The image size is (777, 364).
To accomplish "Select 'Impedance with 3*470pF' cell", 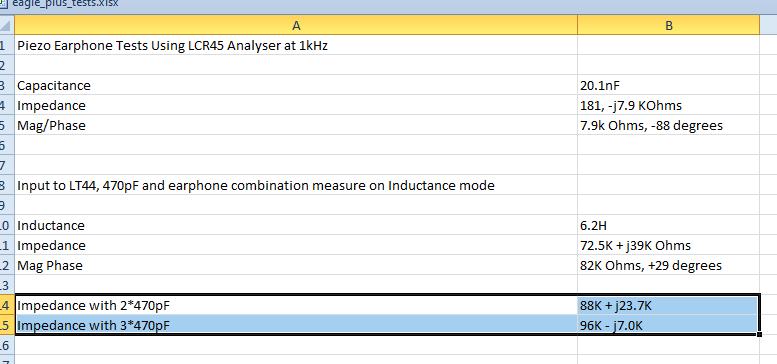I will coord(296,325).
